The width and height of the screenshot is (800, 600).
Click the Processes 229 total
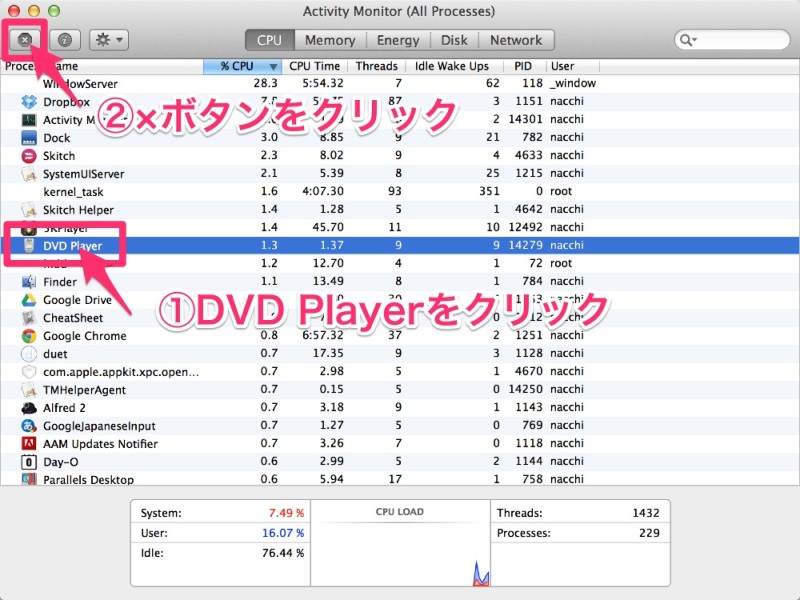(x=649, y=533)
